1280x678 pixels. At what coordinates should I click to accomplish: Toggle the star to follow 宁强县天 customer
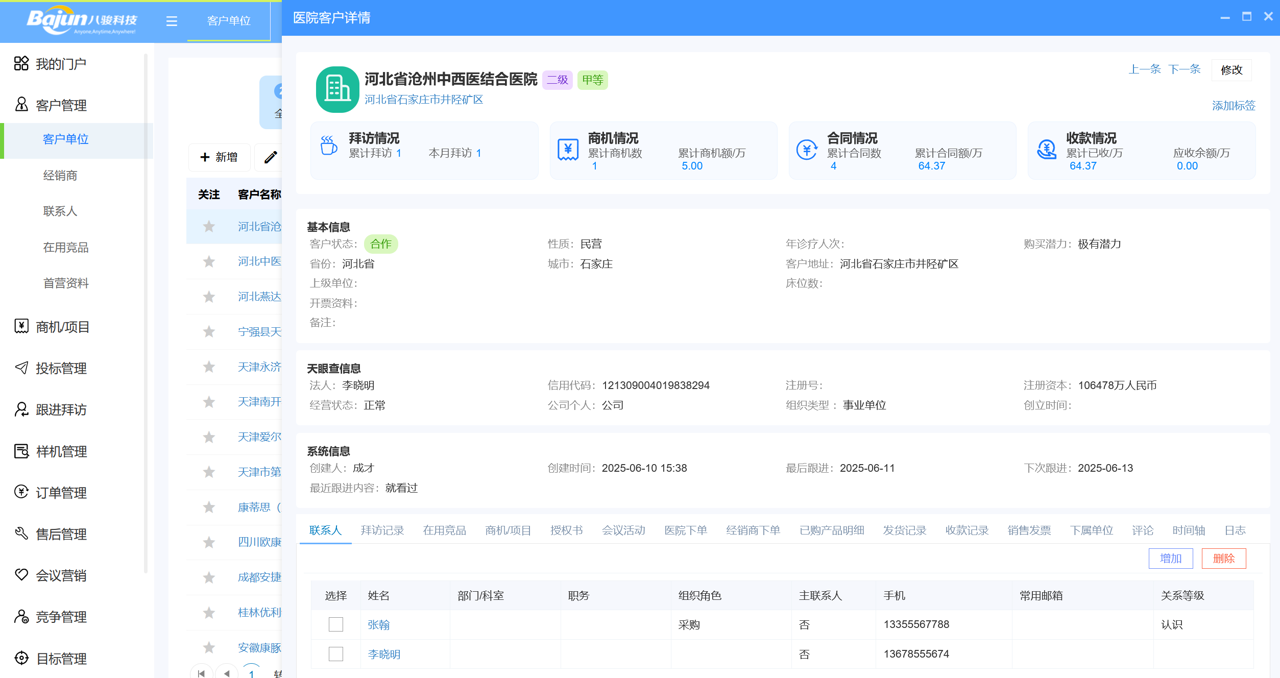pyautogui.click(x=209, y=331)
